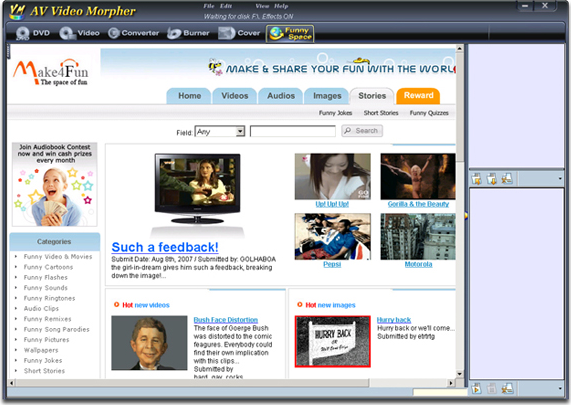Open the Funny Flashes category

[x=46, y=278]
